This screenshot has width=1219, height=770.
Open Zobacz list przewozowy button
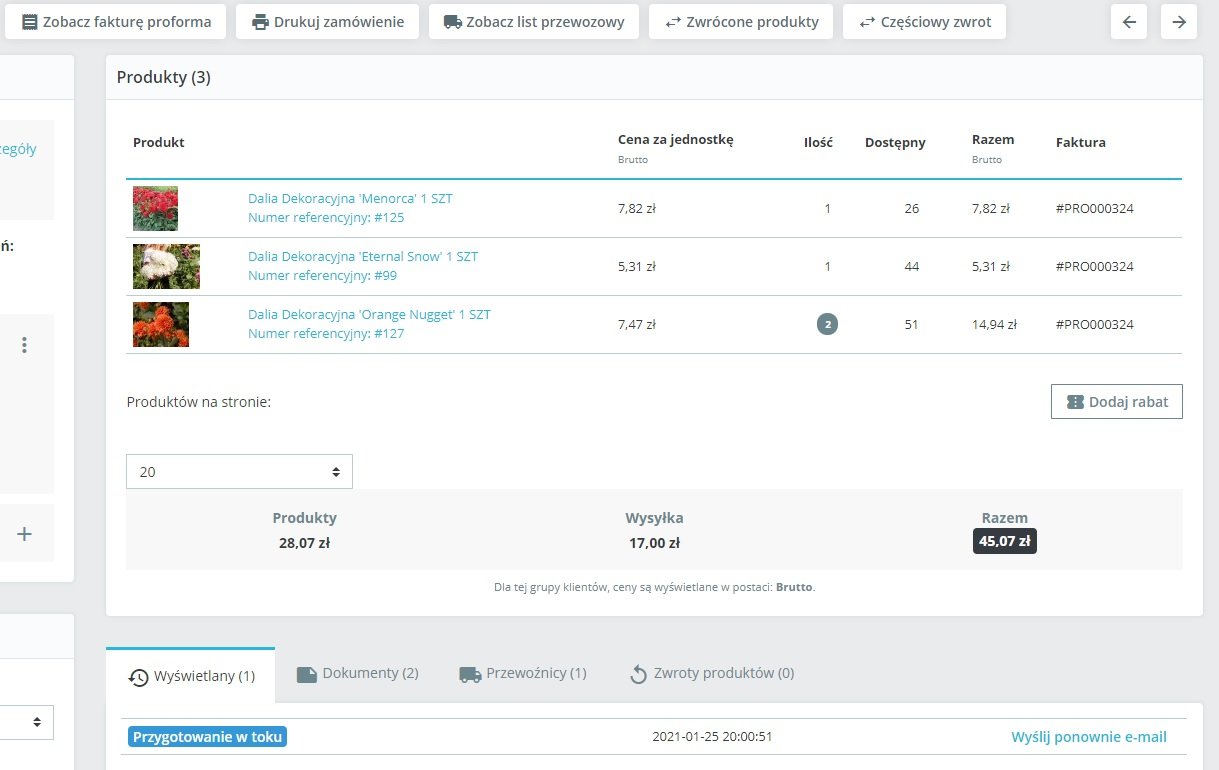534,21
